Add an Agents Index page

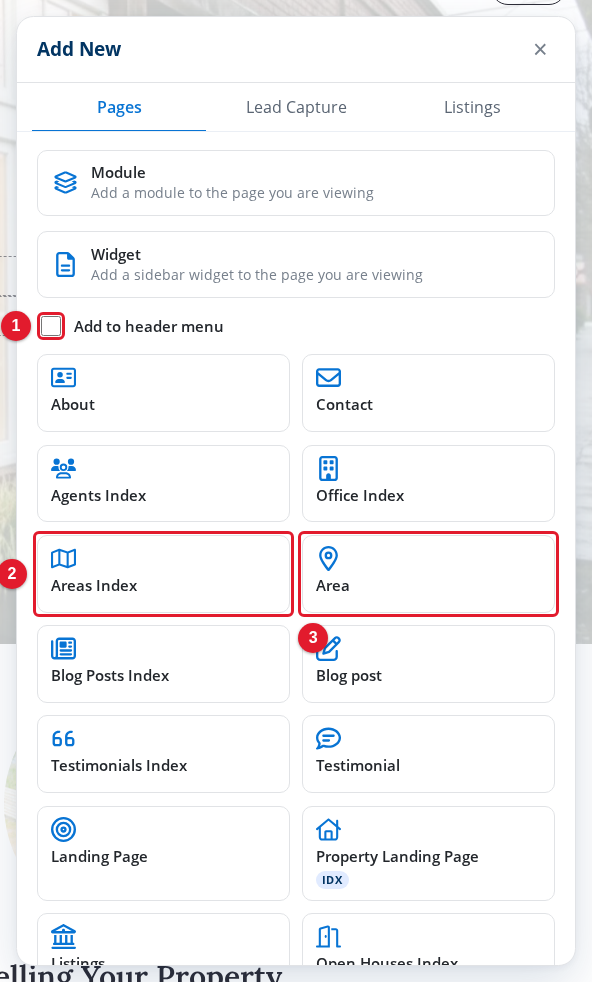click(x=164, y=483)
